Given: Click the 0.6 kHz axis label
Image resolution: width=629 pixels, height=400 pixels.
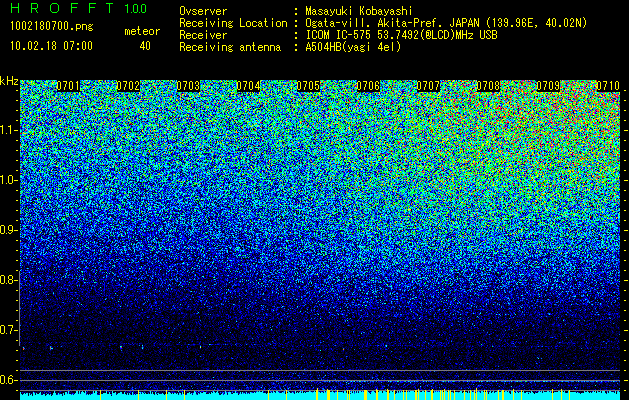Looking at the screenshot, I should click(7, 380).
